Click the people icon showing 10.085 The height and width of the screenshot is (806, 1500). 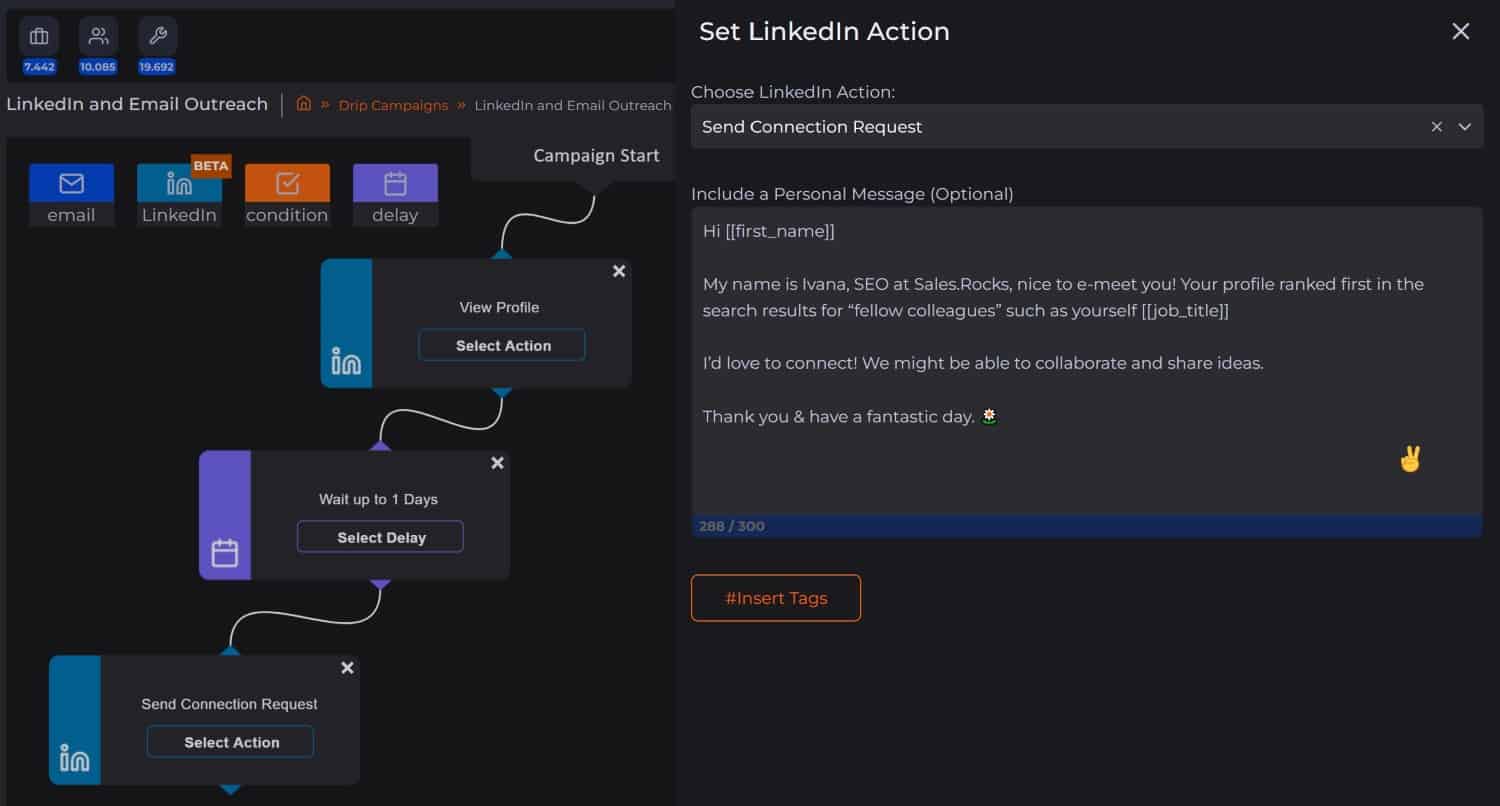(98, 37)
